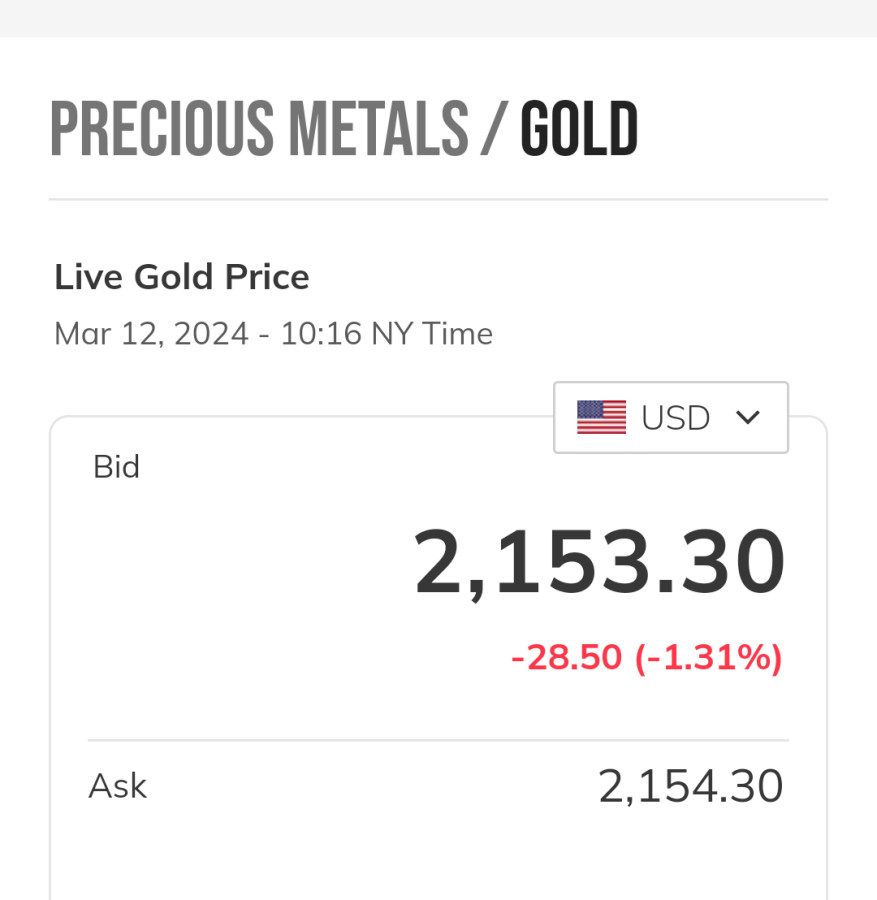Click the divider line between Bid and Ask
Viewport: 877px width, 900px height.
(438, 741)
